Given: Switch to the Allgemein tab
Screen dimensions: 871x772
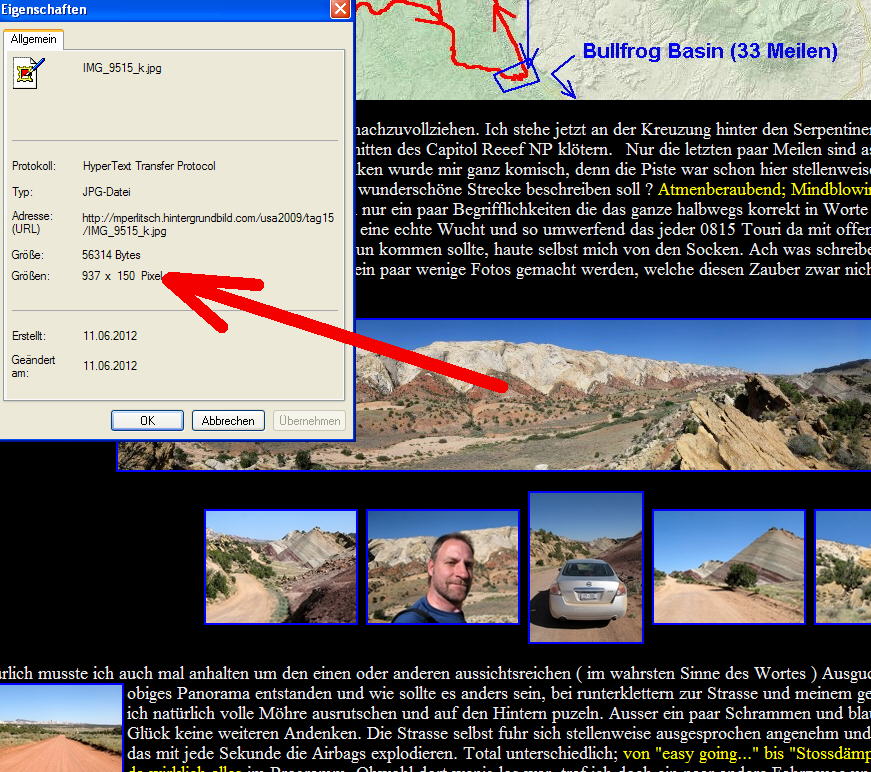Looking at the screenshot, I should coord(34,39).
